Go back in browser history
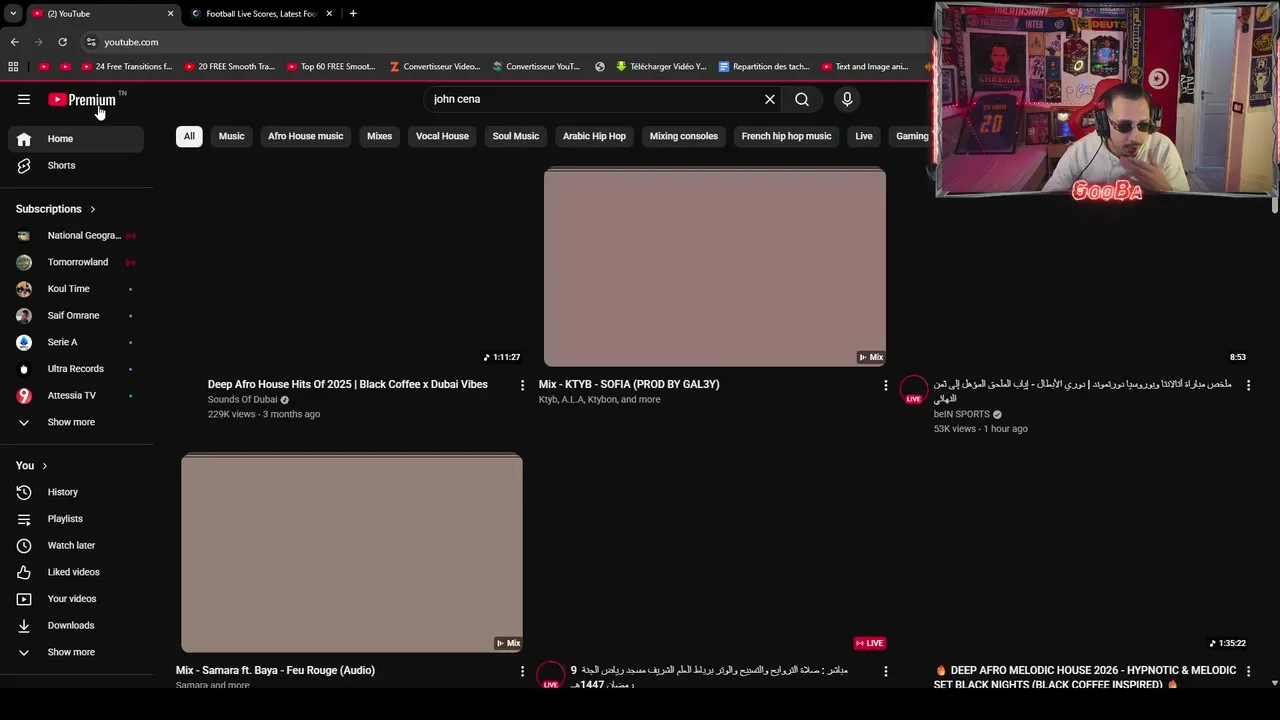 click(x=14, y=42)
